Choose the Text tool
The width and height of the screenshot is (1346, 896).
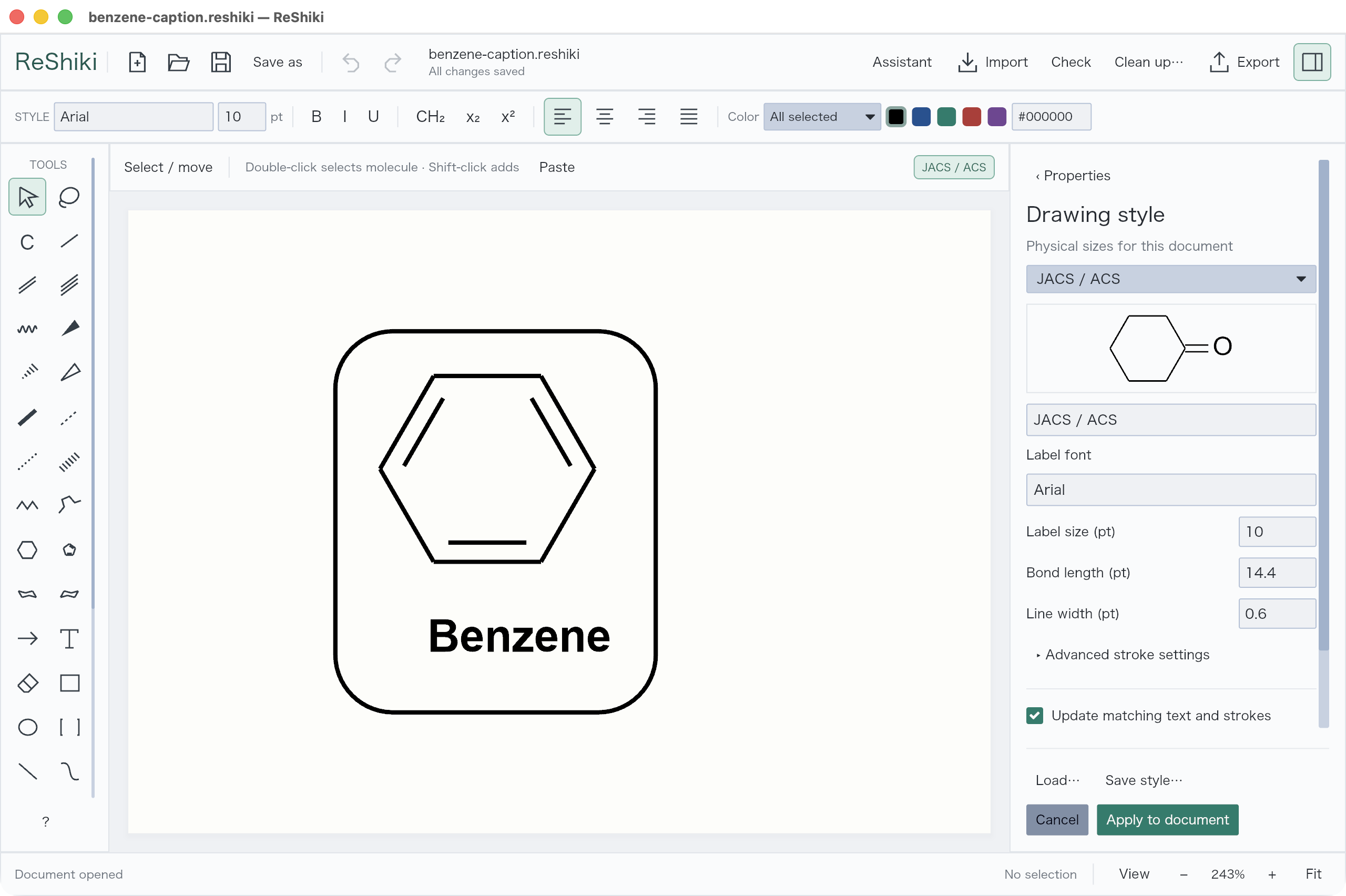click(x=69, y=638)
